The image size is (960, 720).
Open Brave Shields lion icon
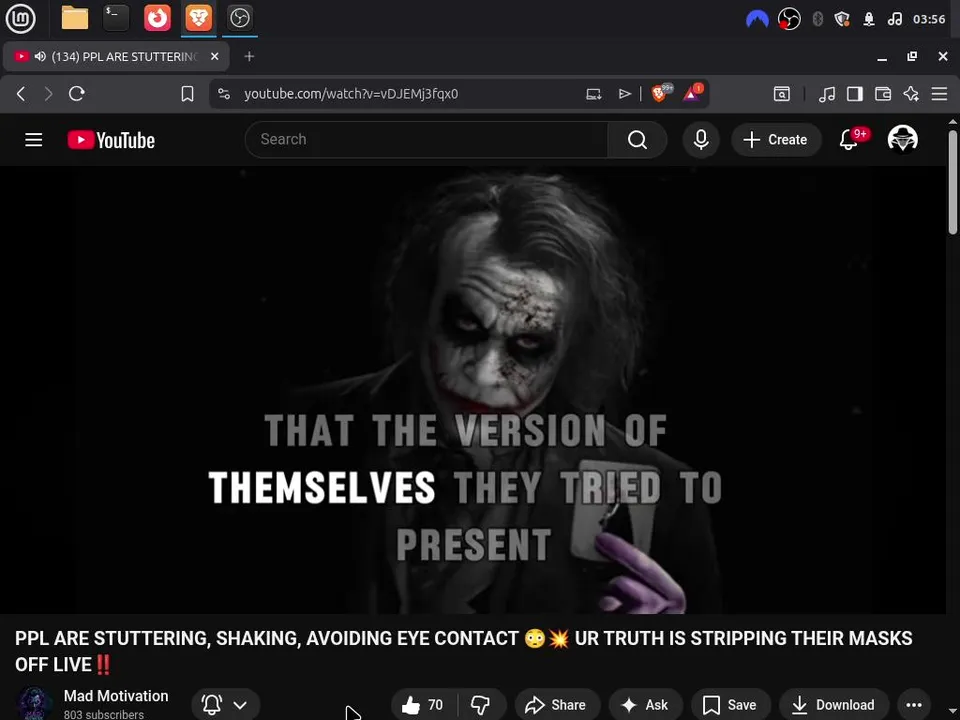coord(661,93)
